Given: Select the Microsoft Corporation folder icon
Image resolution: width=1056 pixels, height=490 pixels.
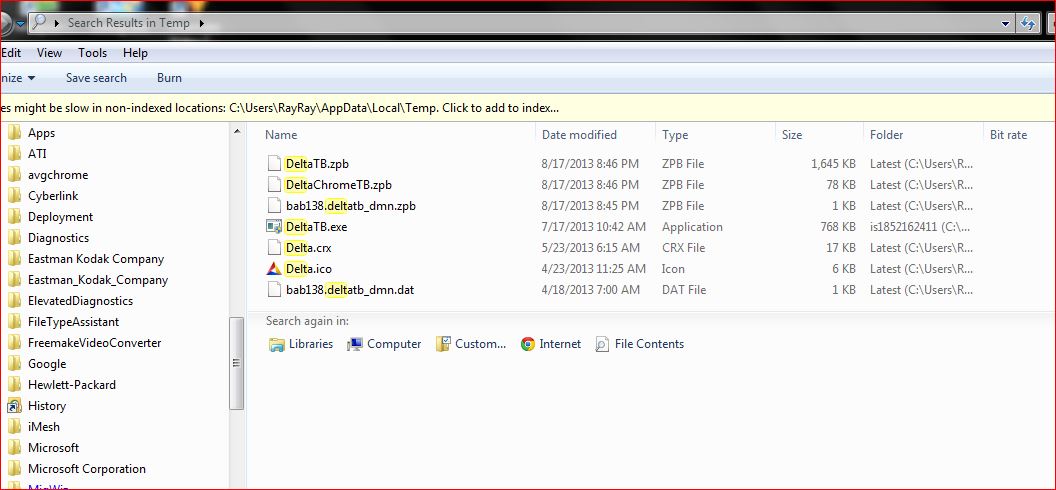Looking at the screenshot, I should (14, 468).
